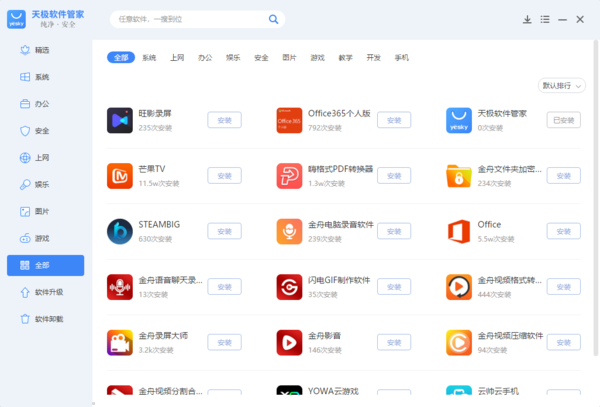Select 全部 in the sidebar
Screen dimensions: 600x407
point(46,265)
